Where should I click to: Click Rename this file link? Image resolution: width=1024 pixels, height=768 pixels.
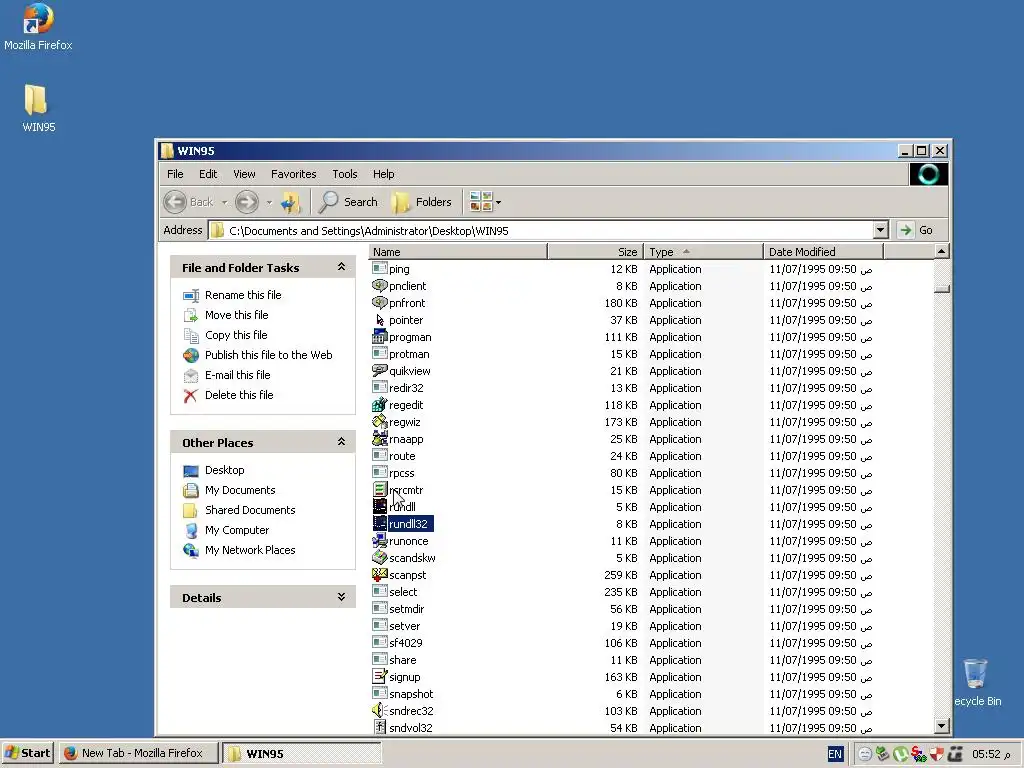point(243,295)
